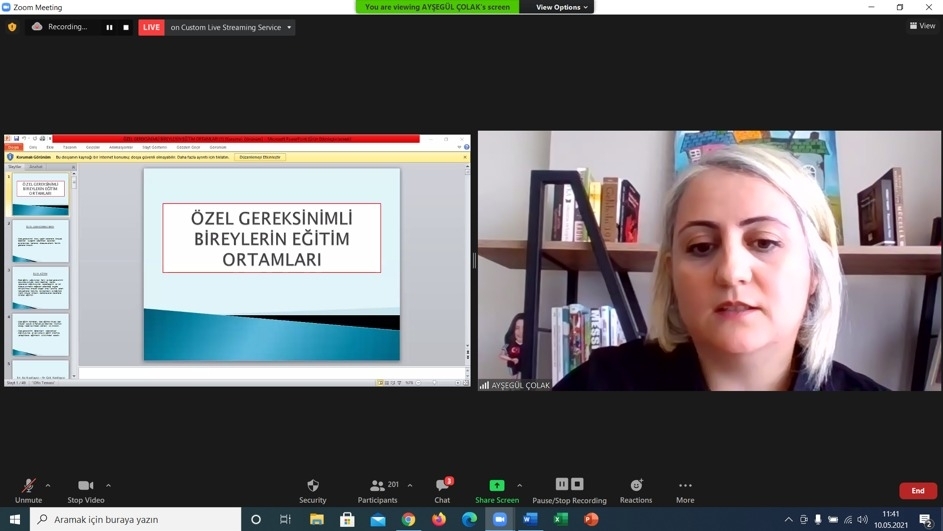Expand arrow next to Participants

pos(410,485)
